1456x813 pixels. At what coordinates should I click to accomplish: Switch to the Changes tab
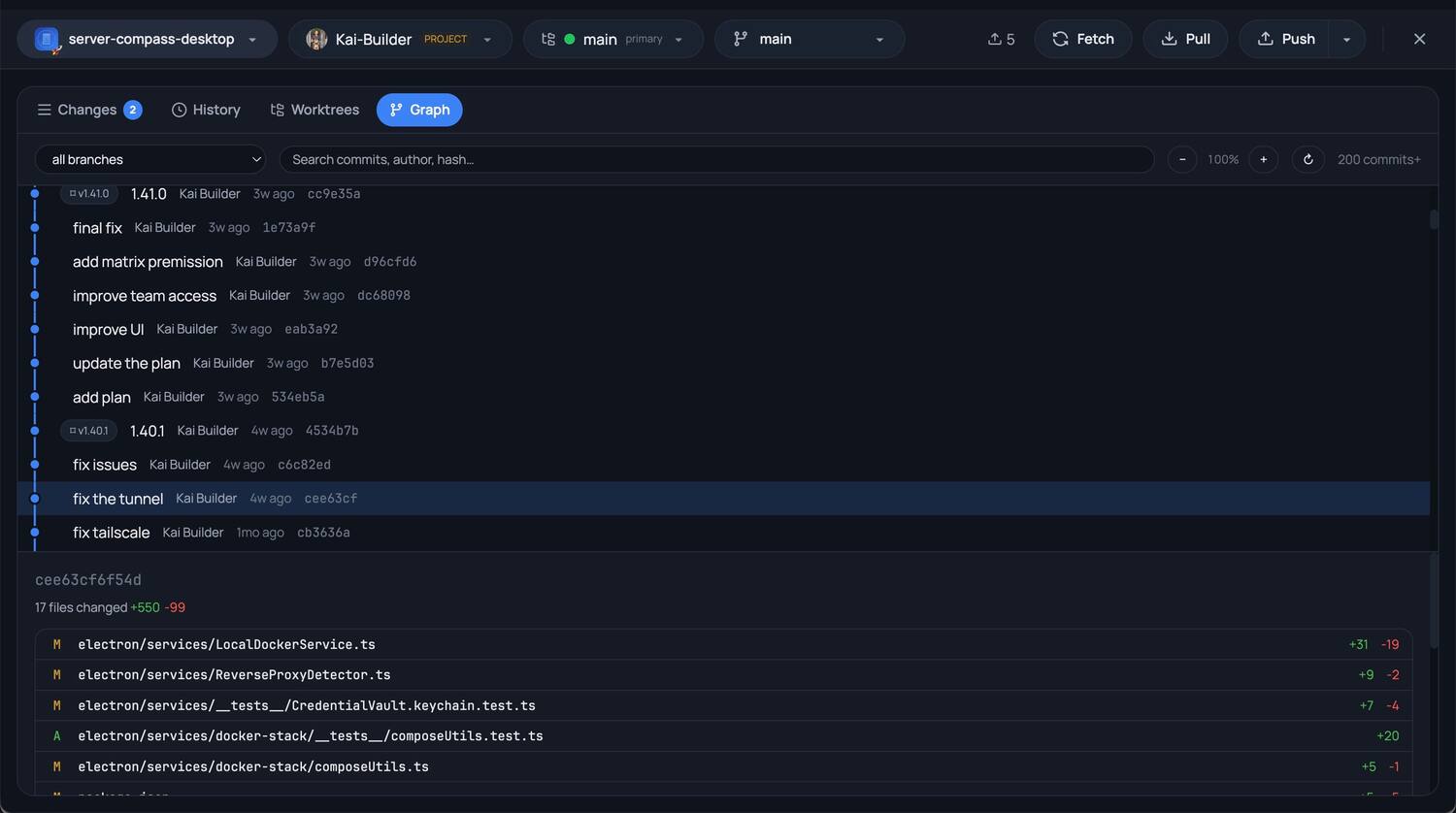[89, 110]
